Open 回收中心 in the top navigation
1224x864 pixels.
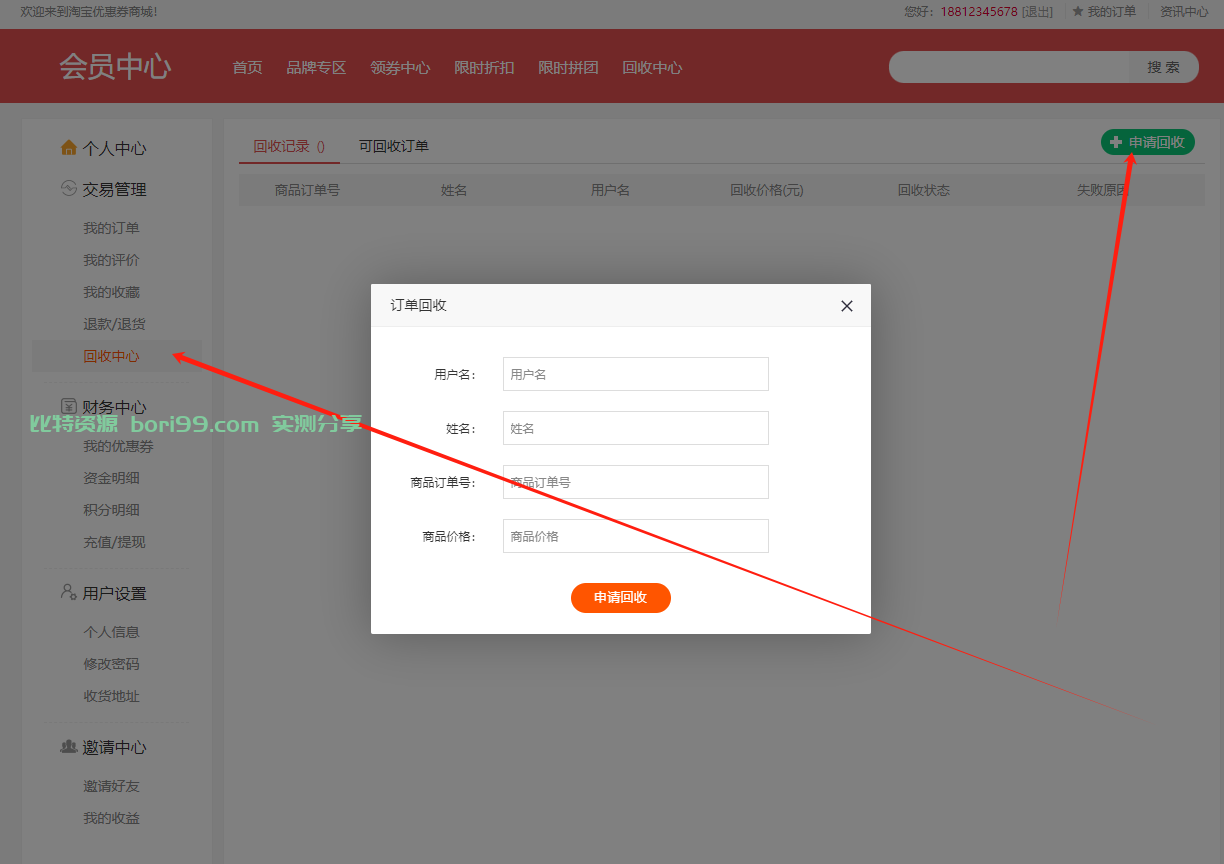pos(652,68)
